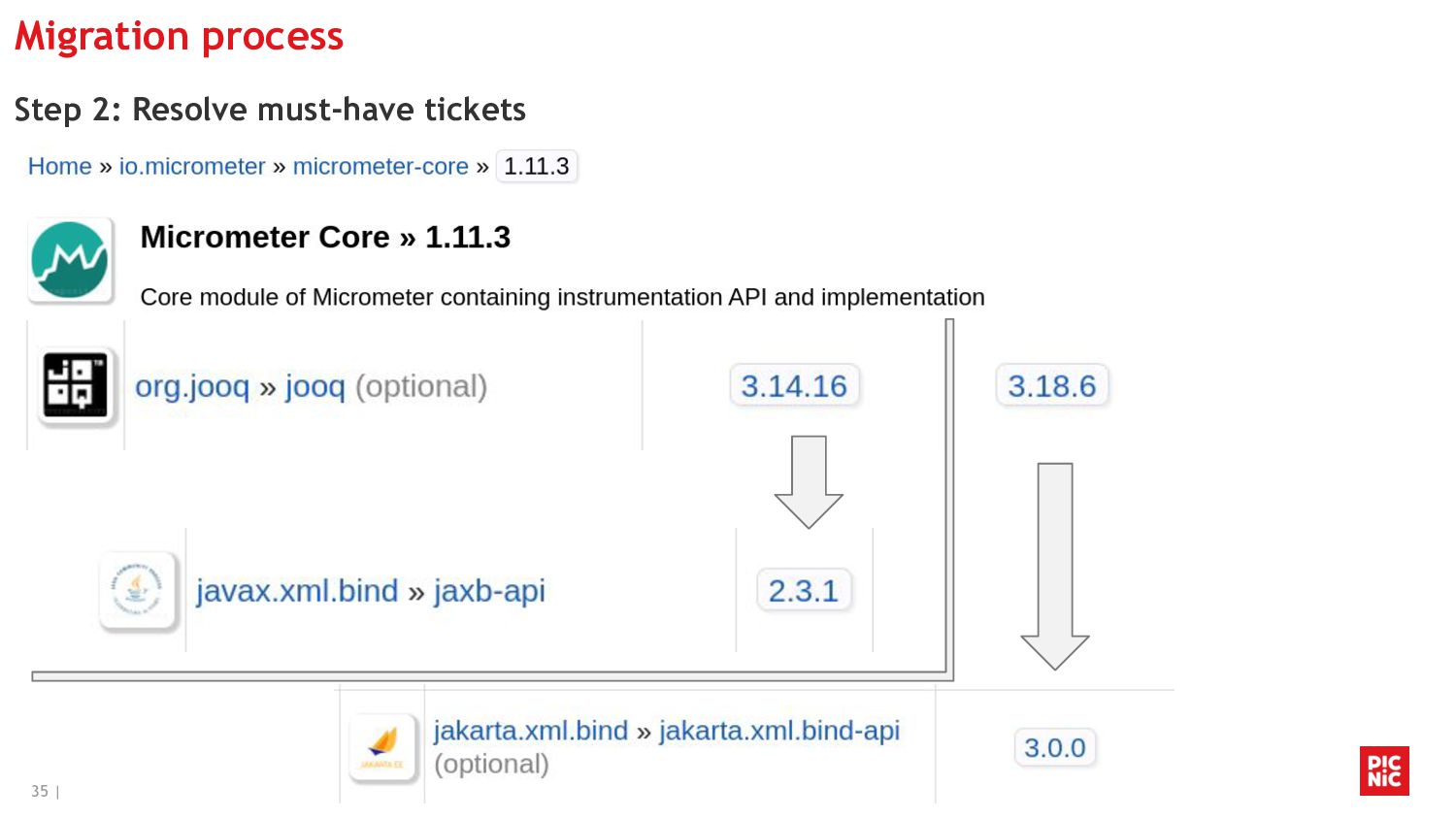Select jaxb-api version 2.3.1 badge
1456x819 pixels.
[803, 590]
